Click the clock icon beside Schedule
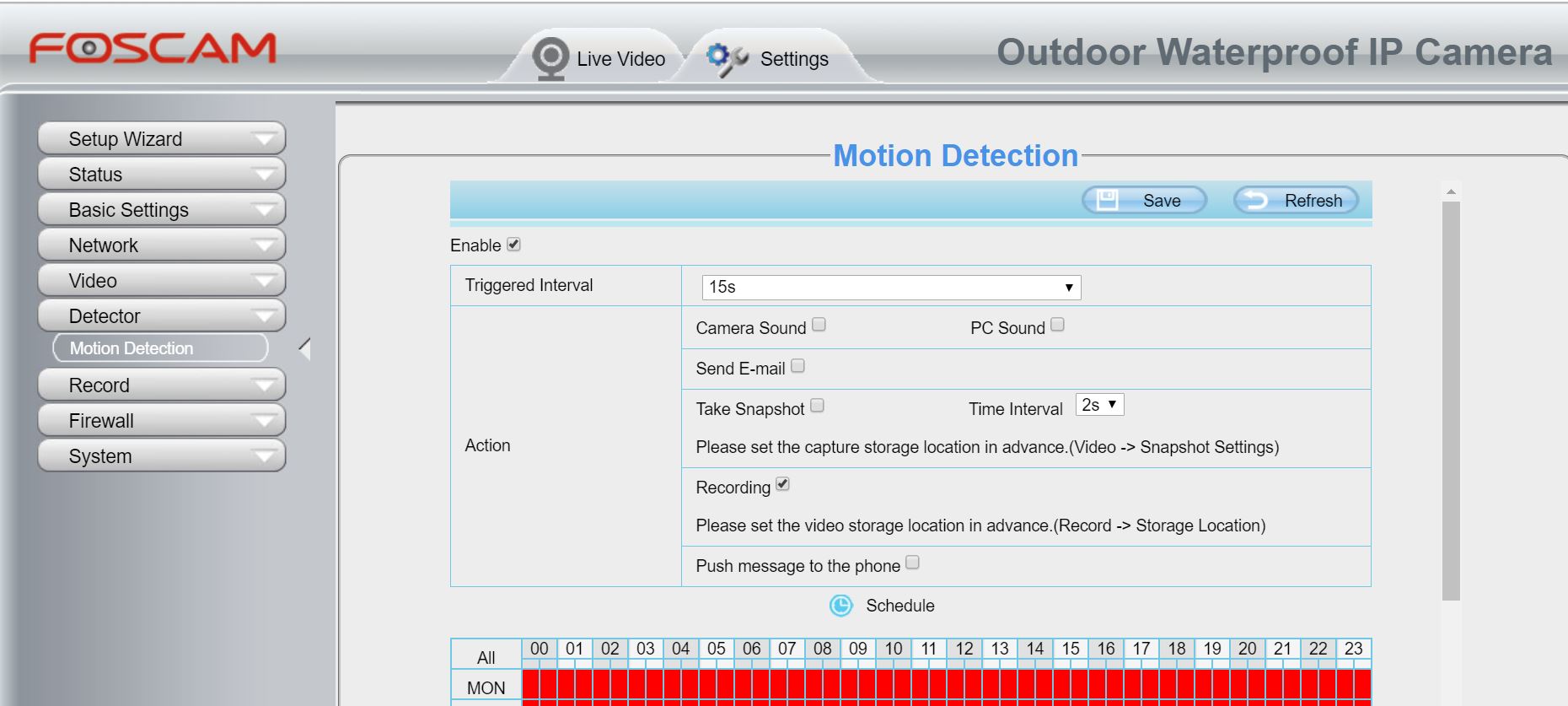Image resolution: width=1568 pixels, height=706 pixels. click(x=840, y=606)
